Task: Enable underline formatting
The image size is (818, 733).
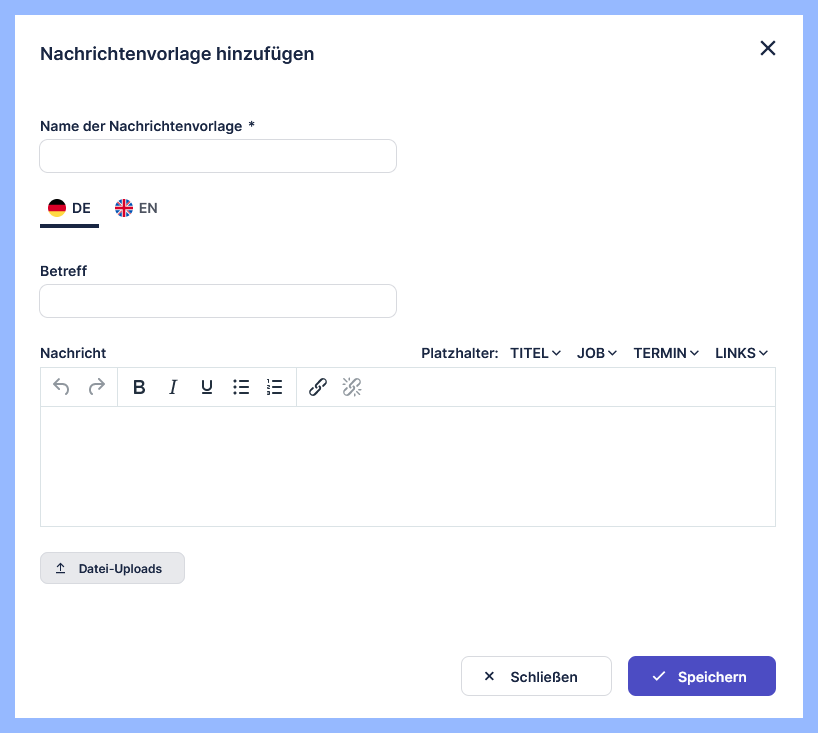Action: [206, 387]
